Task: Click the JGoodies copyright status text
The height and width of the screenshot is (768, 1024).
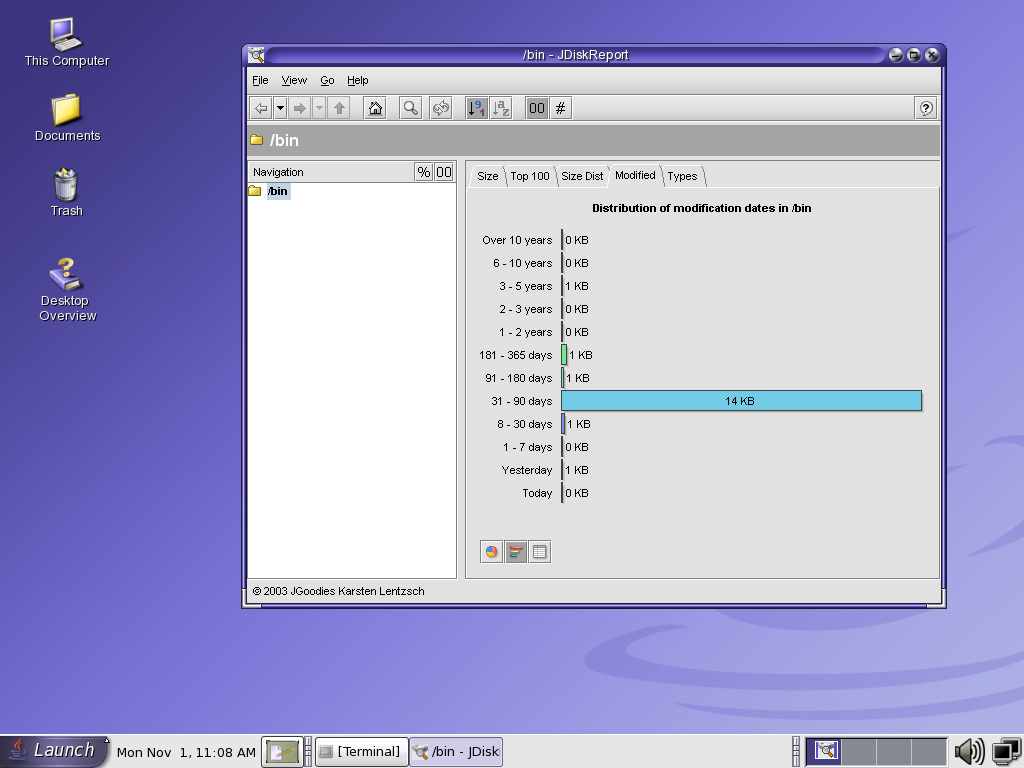Action: tap(338, 591)
